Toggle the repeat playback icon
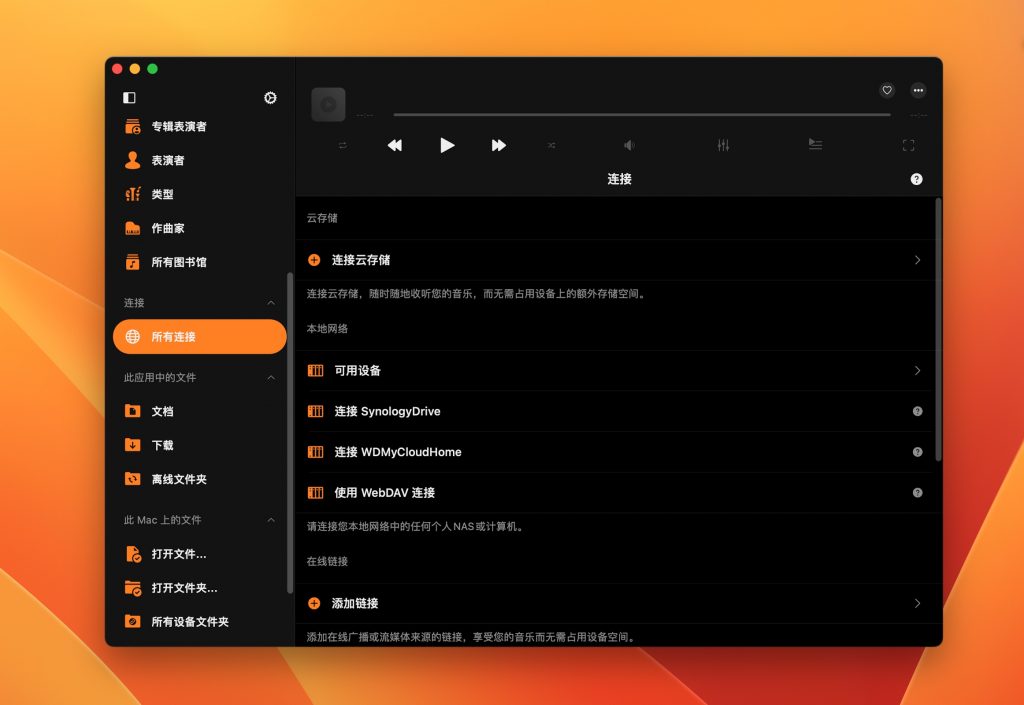 pos(341,145)
